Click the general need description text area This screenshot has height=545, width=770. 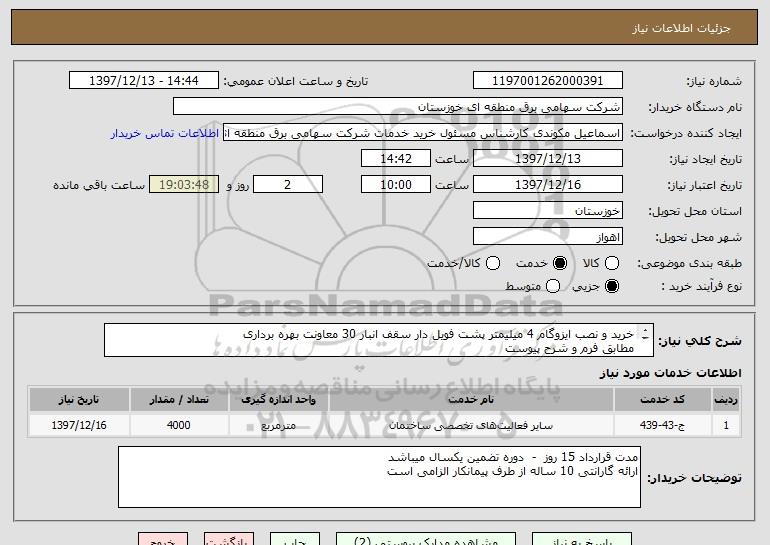379,340
